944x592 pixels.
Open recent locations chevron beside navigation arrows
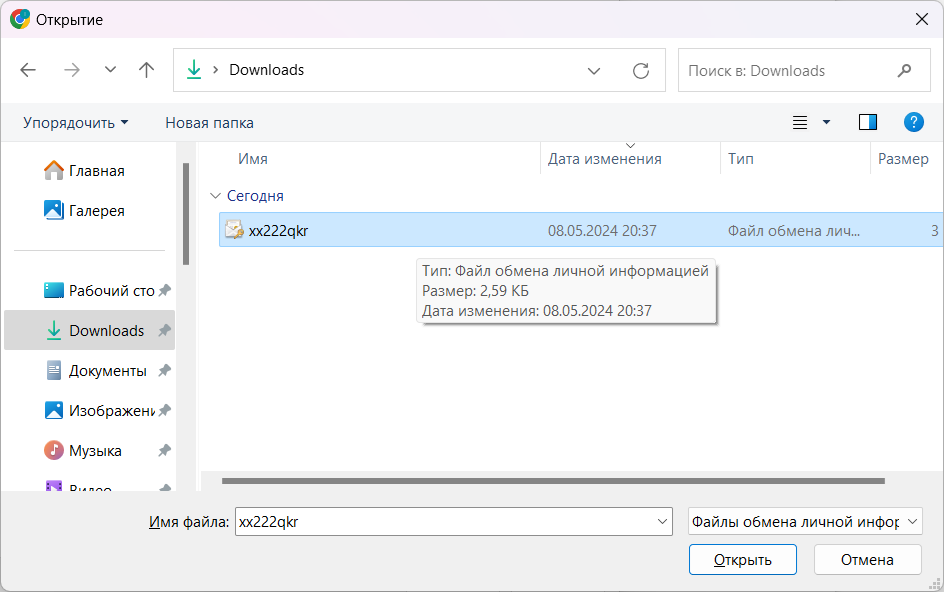click(x=110, y=70)
